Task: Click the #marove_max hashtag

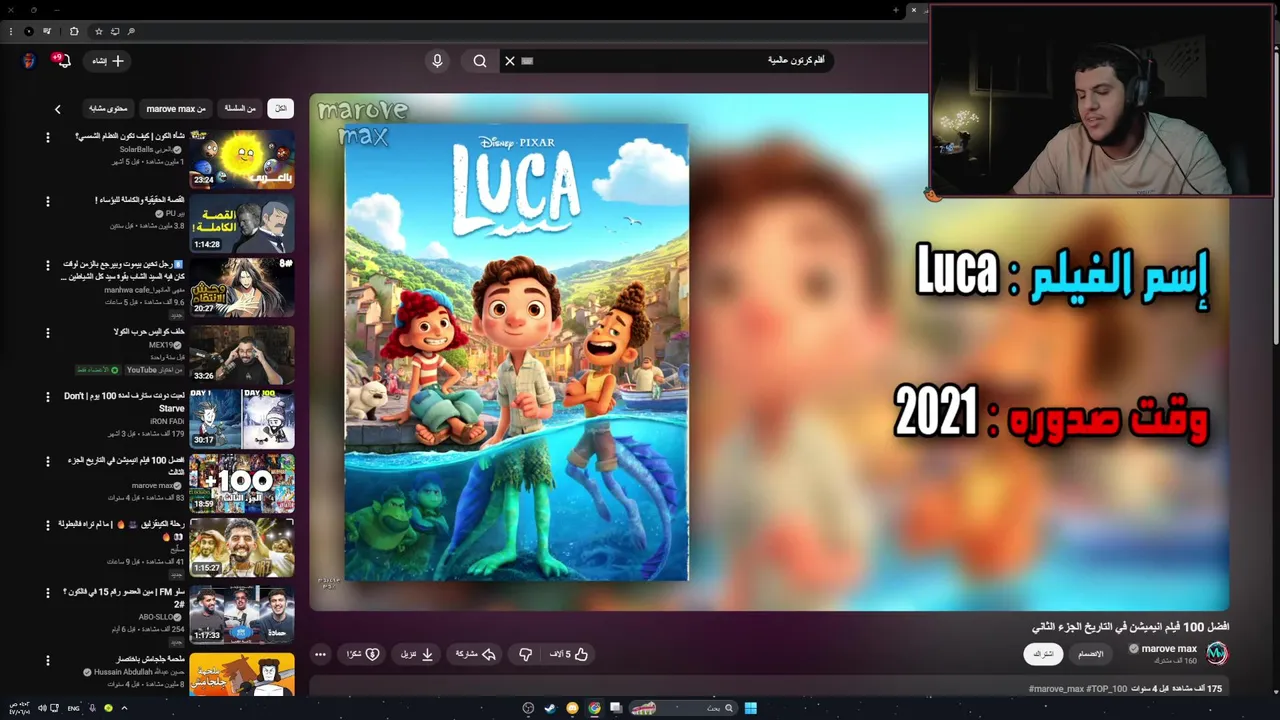Action: click(1056, 689)
